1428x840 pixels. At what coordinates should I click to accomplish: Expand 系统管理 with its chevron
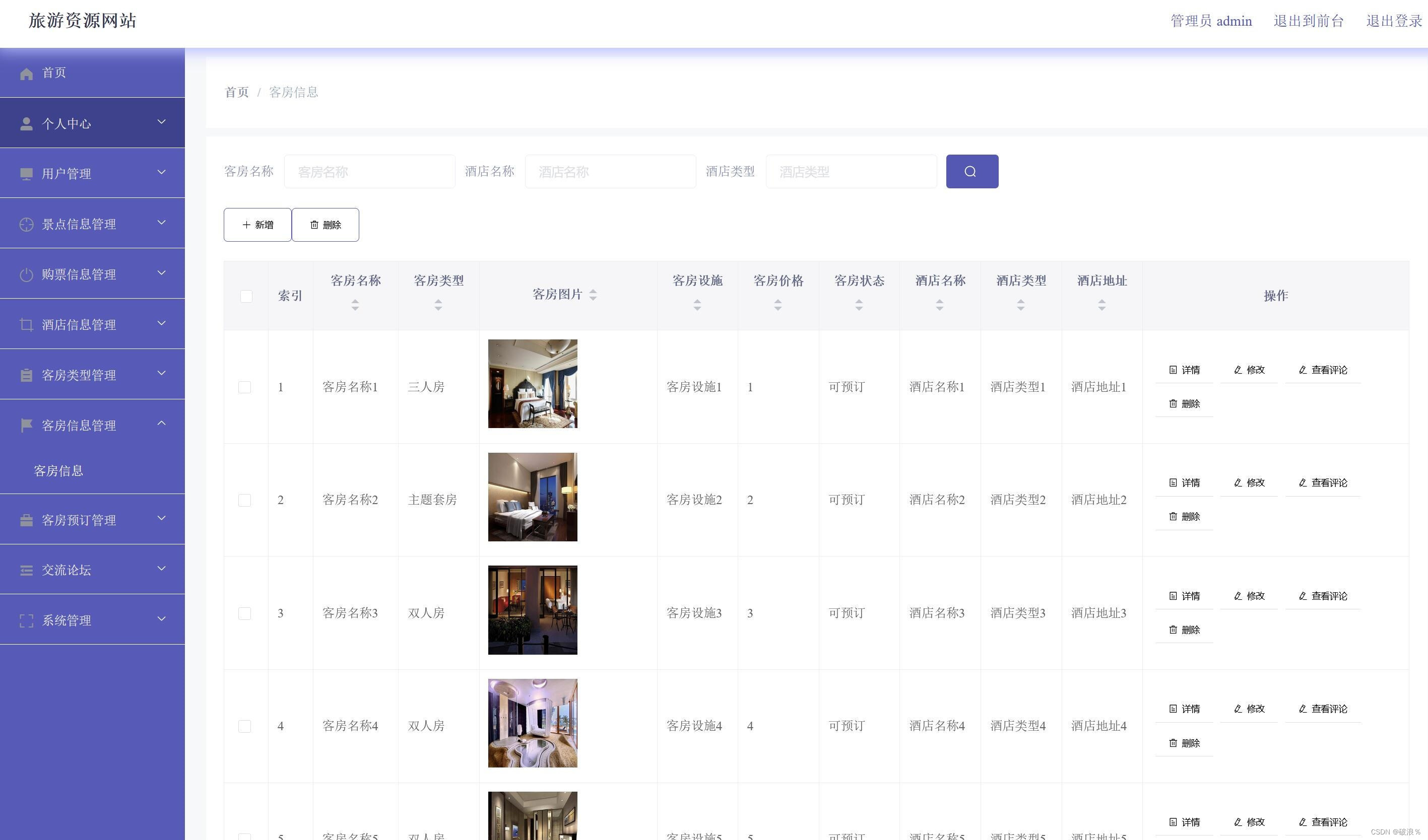[x=162, y=618]
